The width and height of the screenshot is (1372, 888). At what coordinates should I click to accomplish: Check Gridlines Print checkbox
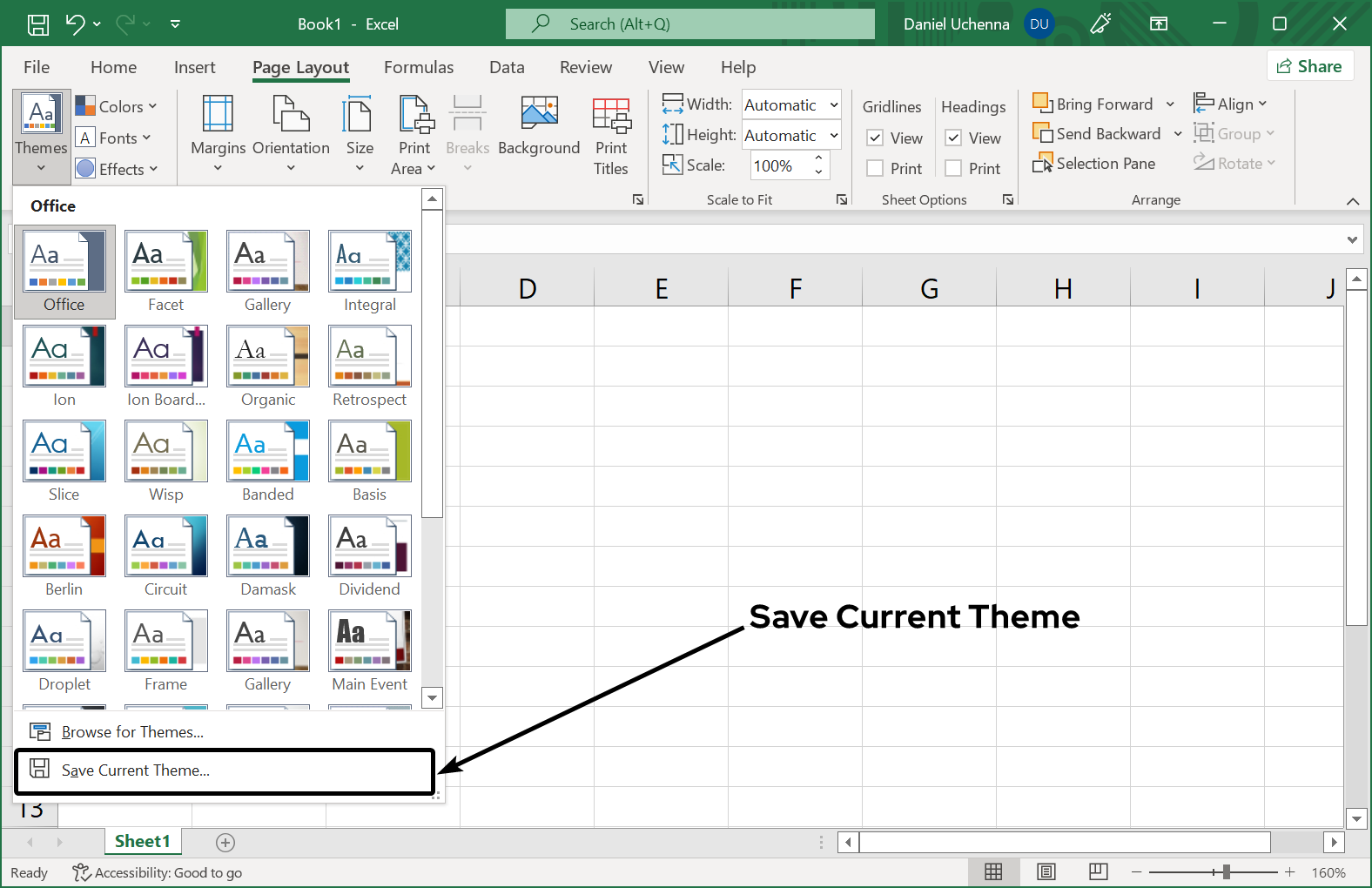coord(876,168)
